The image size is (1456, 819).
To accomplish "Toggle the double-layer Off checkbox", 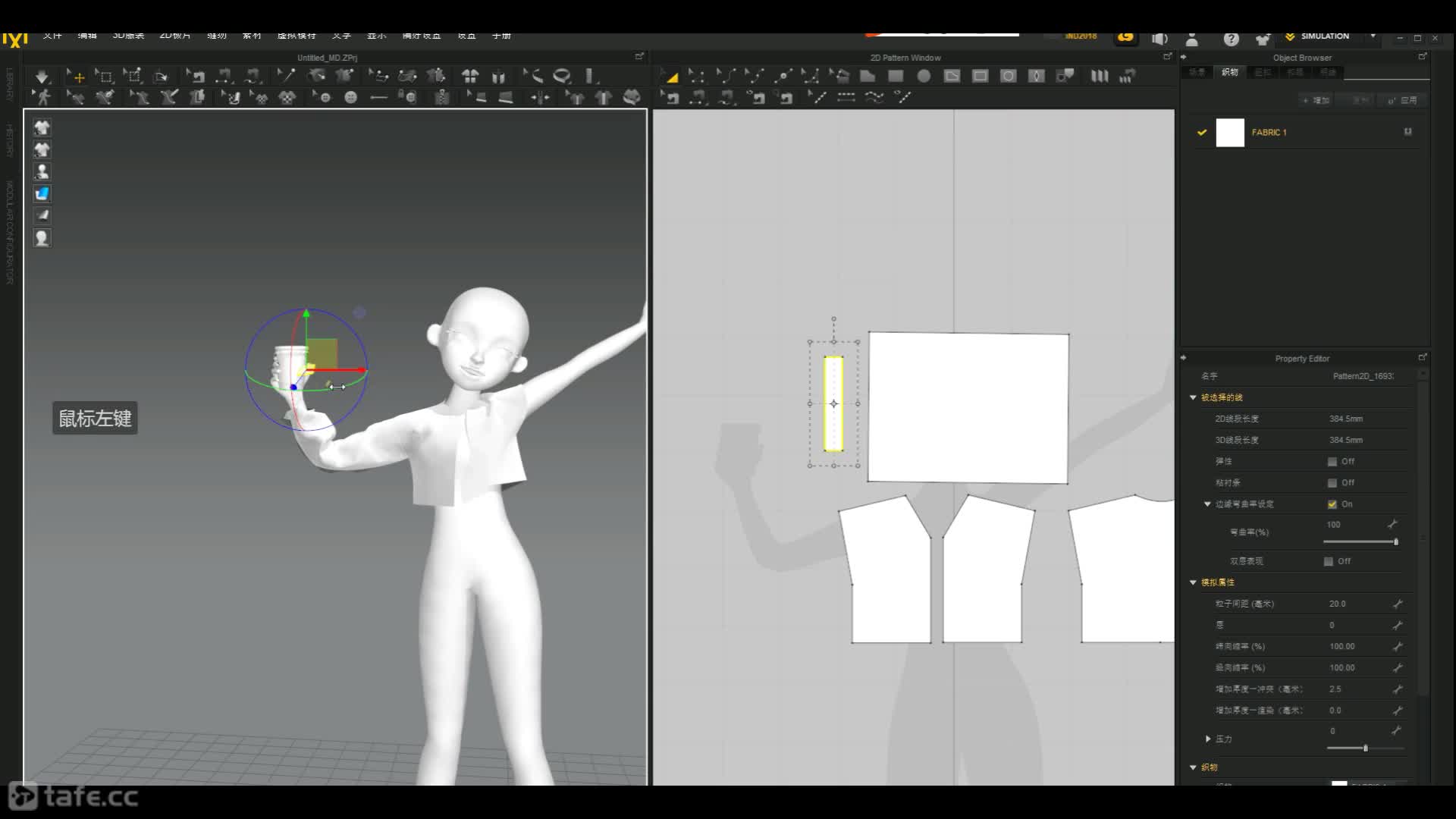I will (1329, 561).
